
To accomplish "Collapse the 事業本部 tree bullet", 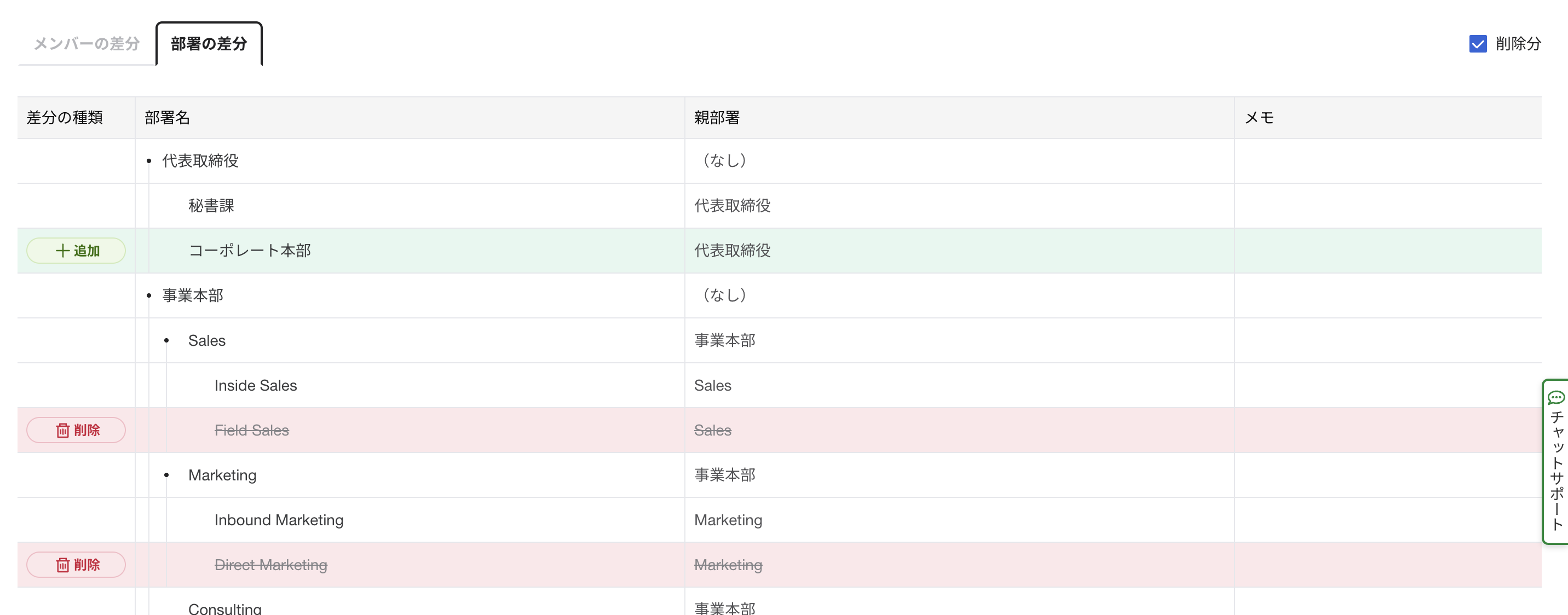I will tap(149, 295).
